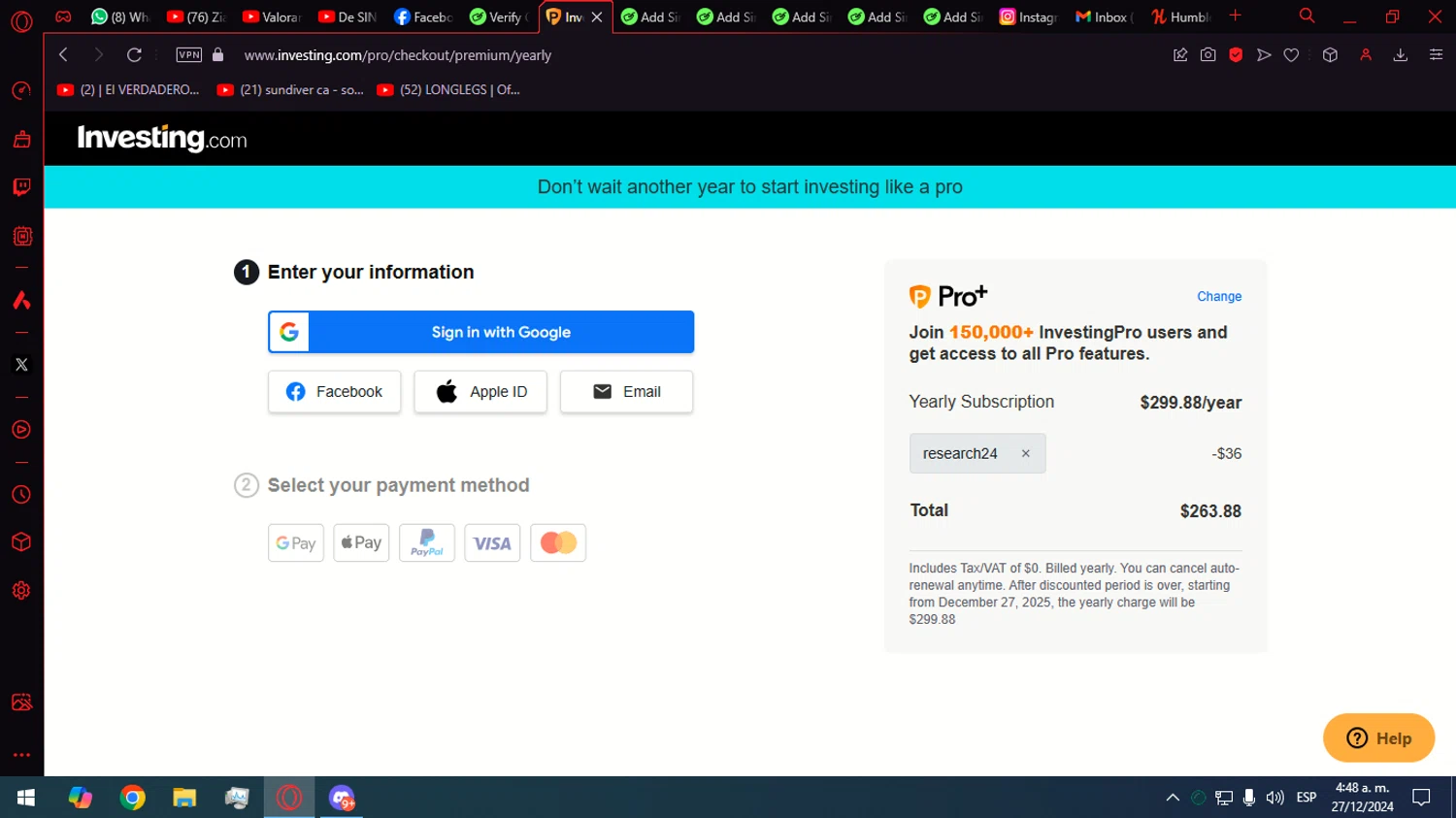Viewport: 1456px width, 818px height.
Task: Click the Investing.com logo
Action: click(x=162, y=139)
